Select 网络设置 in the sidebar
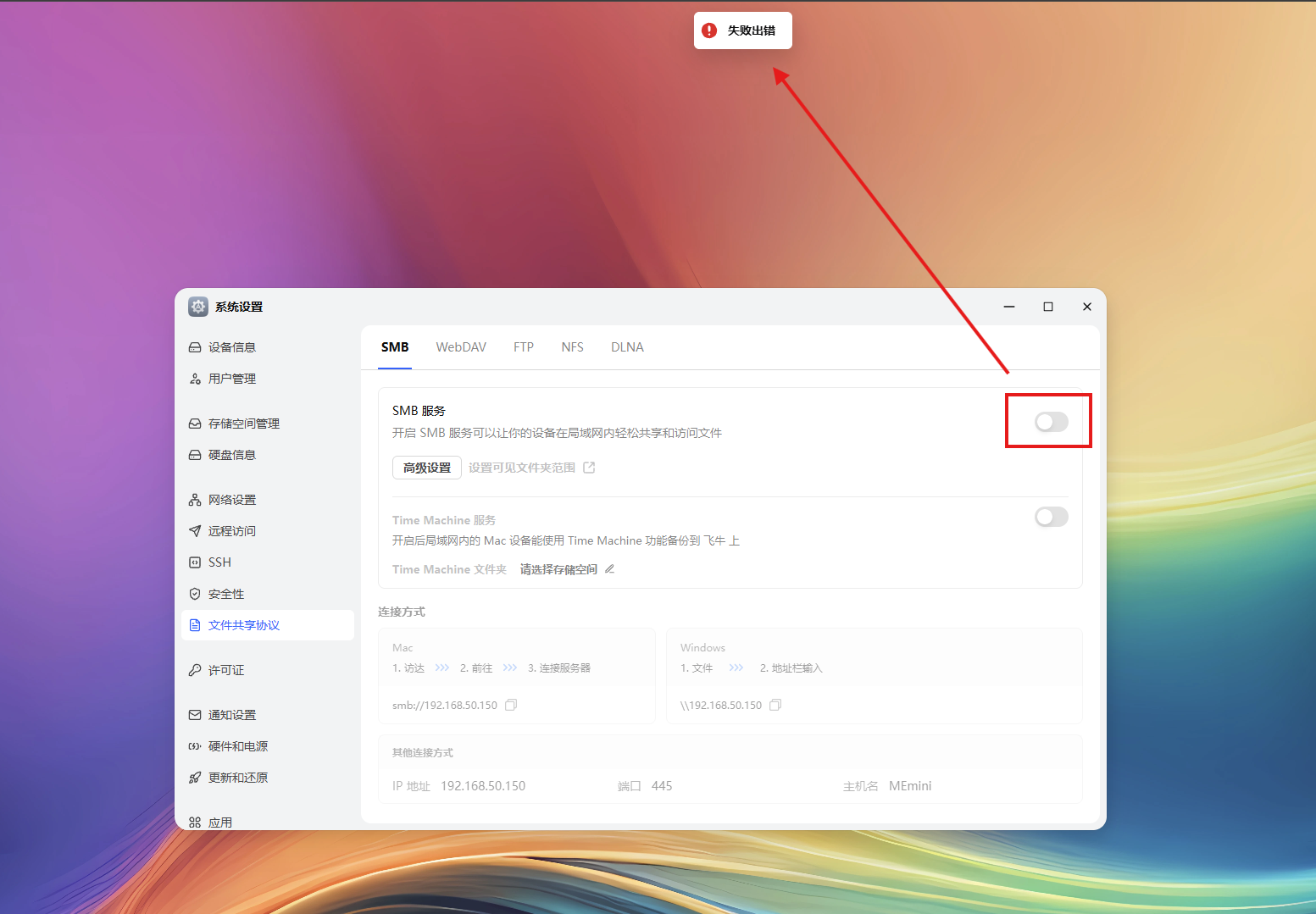Image resolution: width=1316 pixels, height=914 pixels. click(x=230, y=499)
